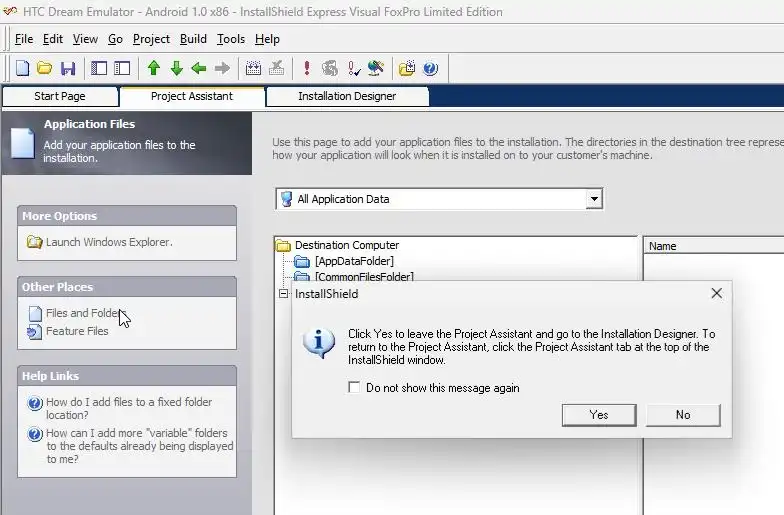The width and height of the screenshot is (784, 515).
Task: Click the grayed stop build icon
Action: (x=276, y=68)
